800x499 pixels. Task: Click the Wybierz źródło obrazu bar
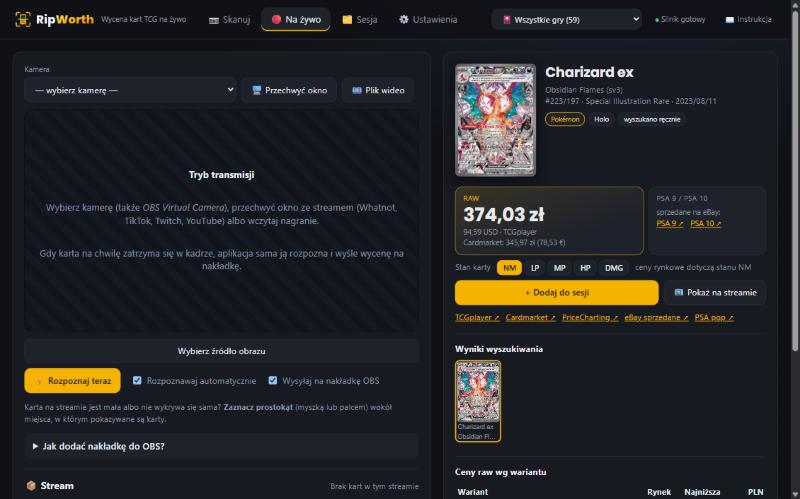(x=221, y=351)
